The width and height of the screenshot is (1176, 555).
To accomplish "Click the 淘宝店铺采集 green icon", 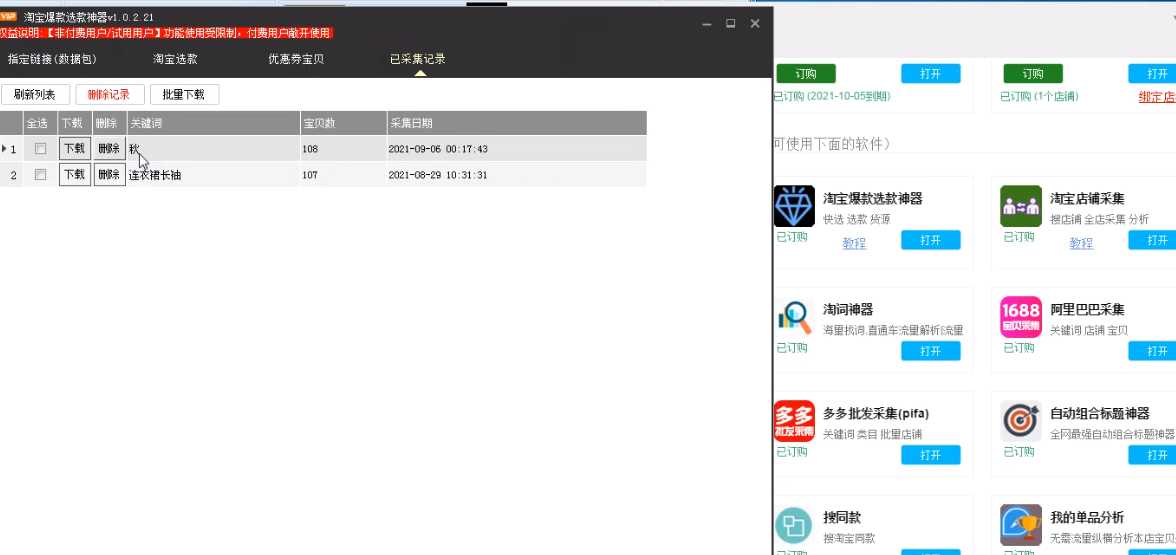I will pyautogui.click(x=1021, y=206).
